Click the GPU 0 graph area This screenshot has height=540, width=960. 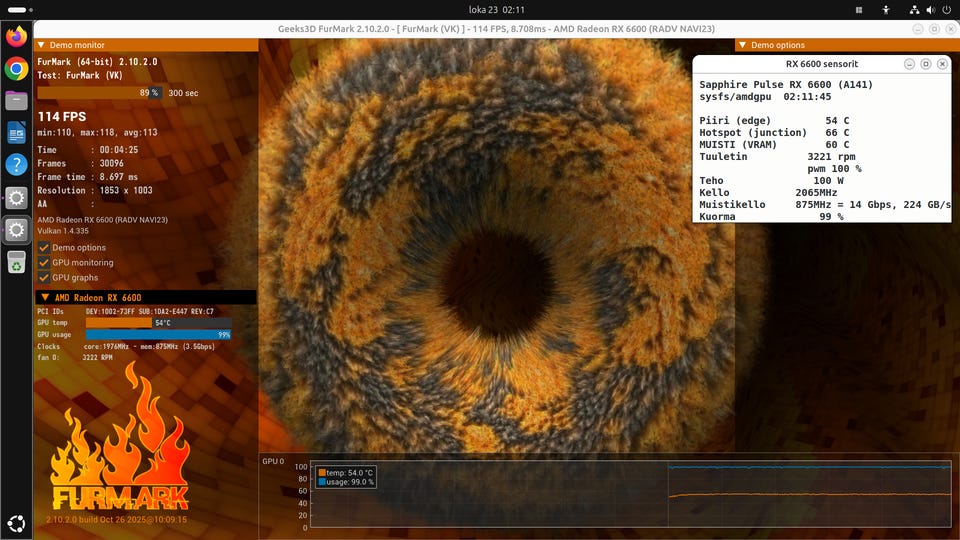pyautogui.click(x=631, y=493)
